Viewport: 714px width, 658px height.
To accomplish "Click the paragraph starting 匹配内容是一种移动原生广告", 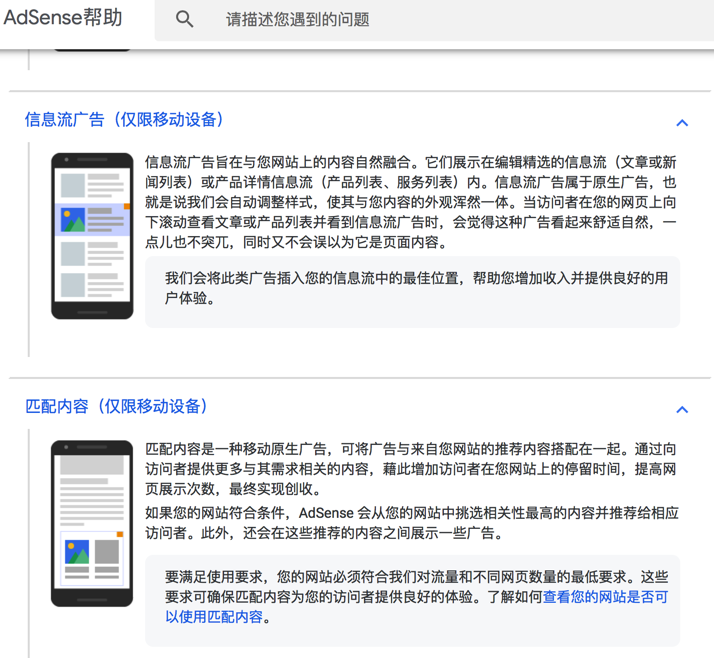I will (411, 469).
